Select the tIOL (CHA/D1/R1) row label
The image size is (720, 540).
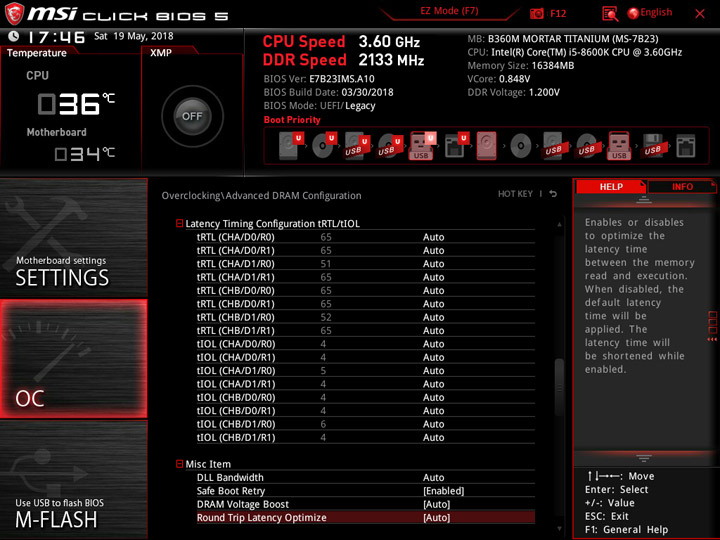(x=236, y=384)
